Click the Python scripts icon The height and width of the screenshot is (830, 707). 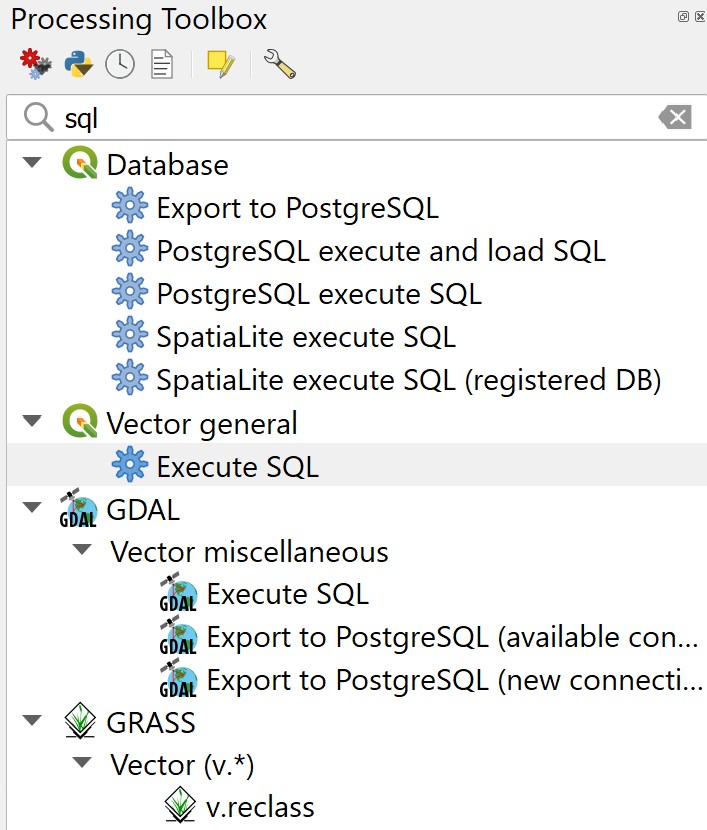[78, 65]
